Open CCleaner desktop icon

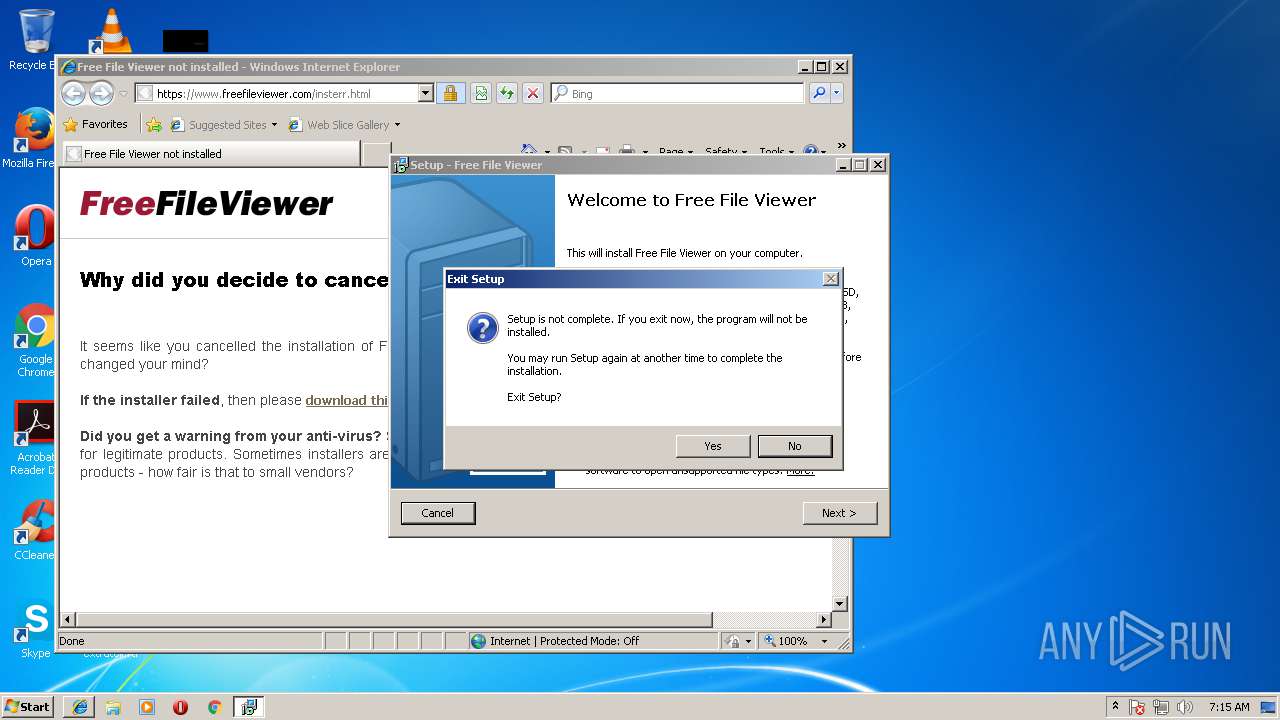[34, 530]
